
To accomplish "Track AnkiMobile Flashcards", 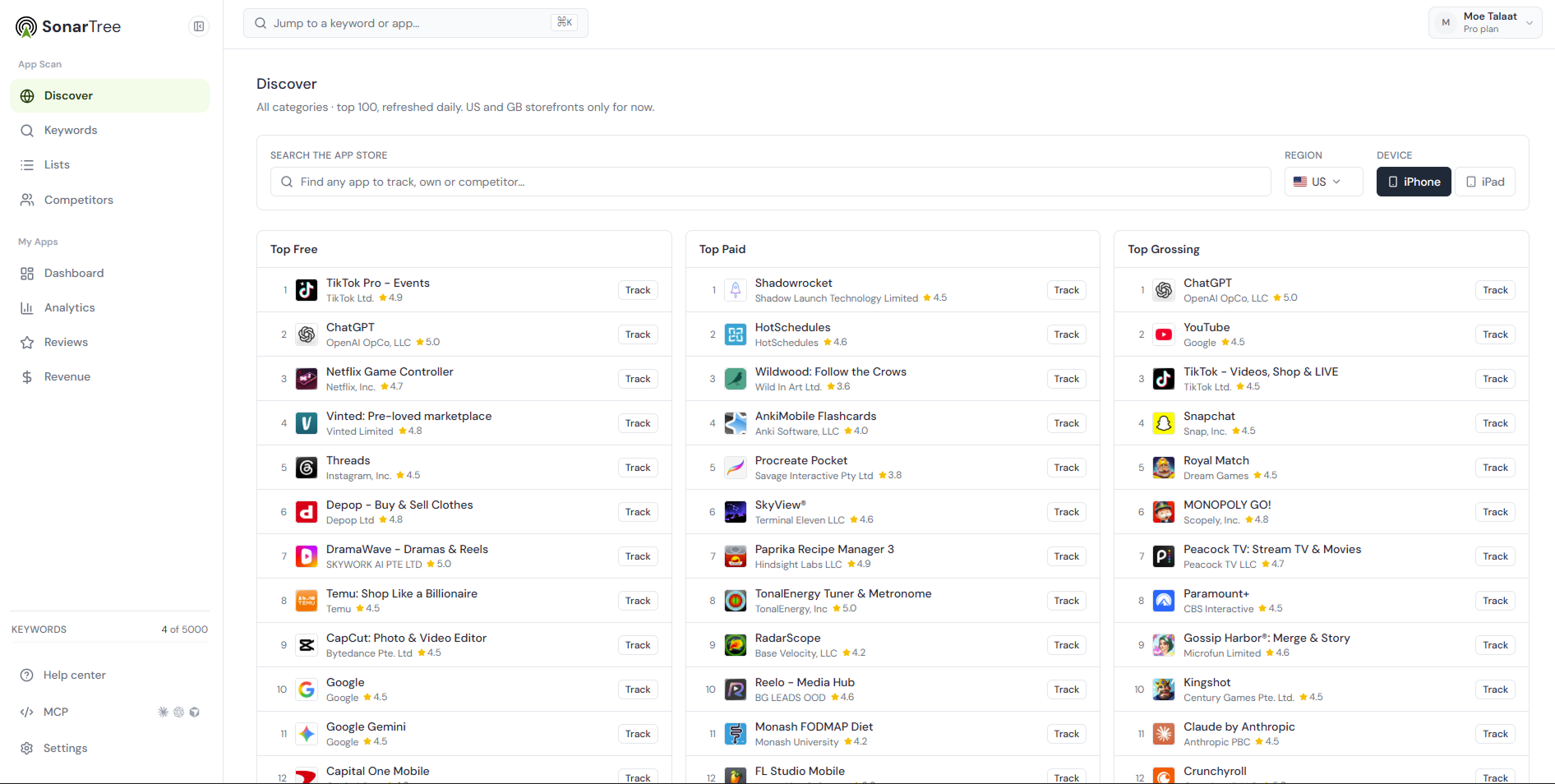I will click(1067, 423).
